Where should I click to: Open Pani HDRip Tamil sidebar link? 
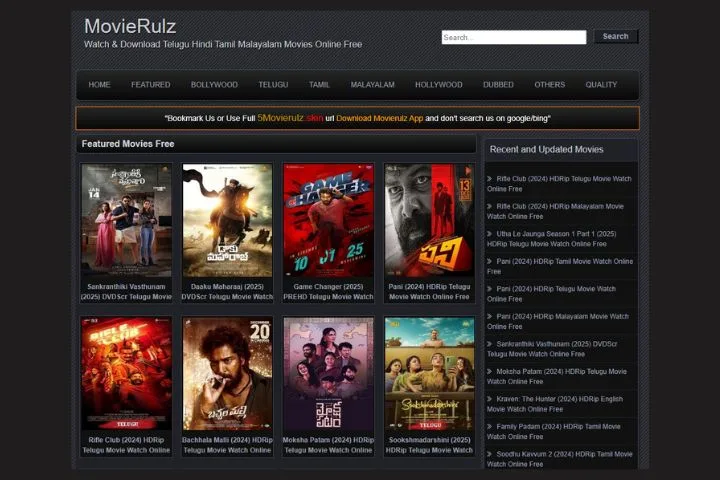coord(560,266)
